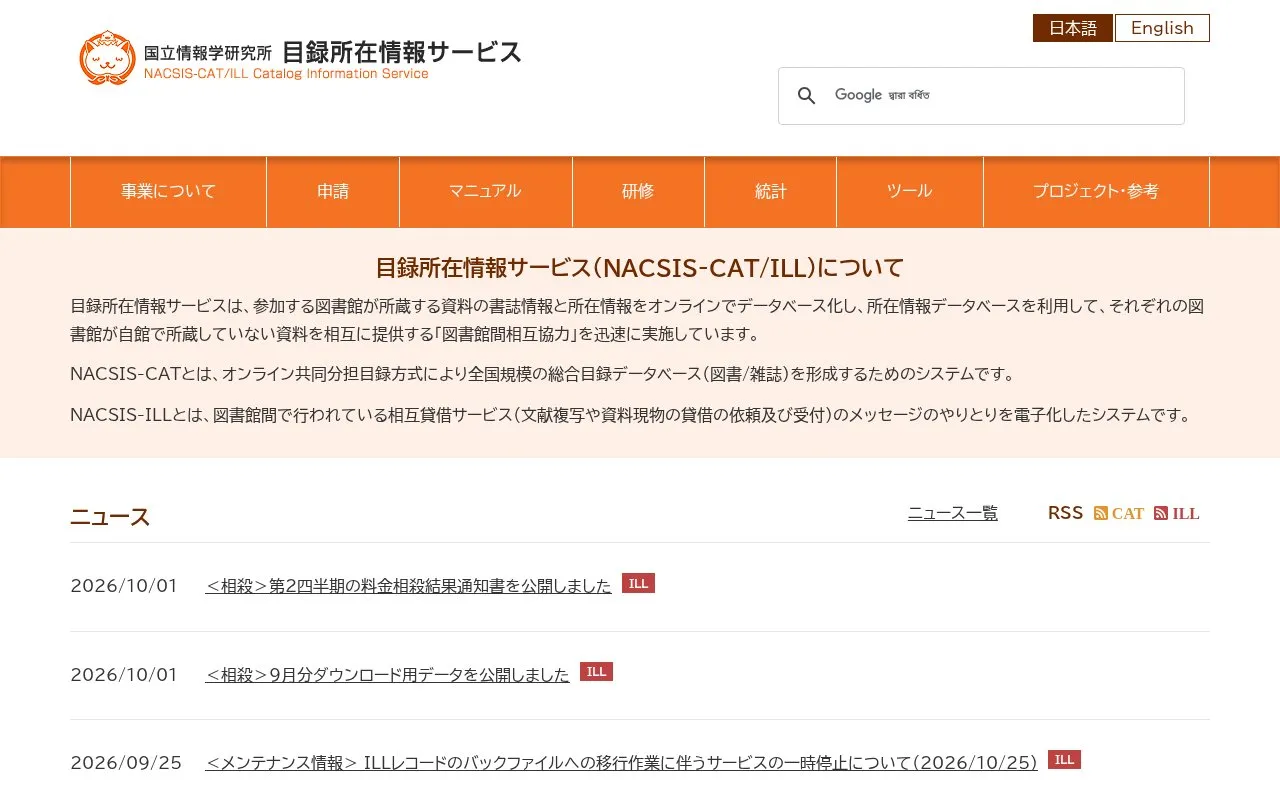Click the NACSIS-CAT/ILL cat mascot logo
1280x800 pixels.
click(x=107, y=57)
